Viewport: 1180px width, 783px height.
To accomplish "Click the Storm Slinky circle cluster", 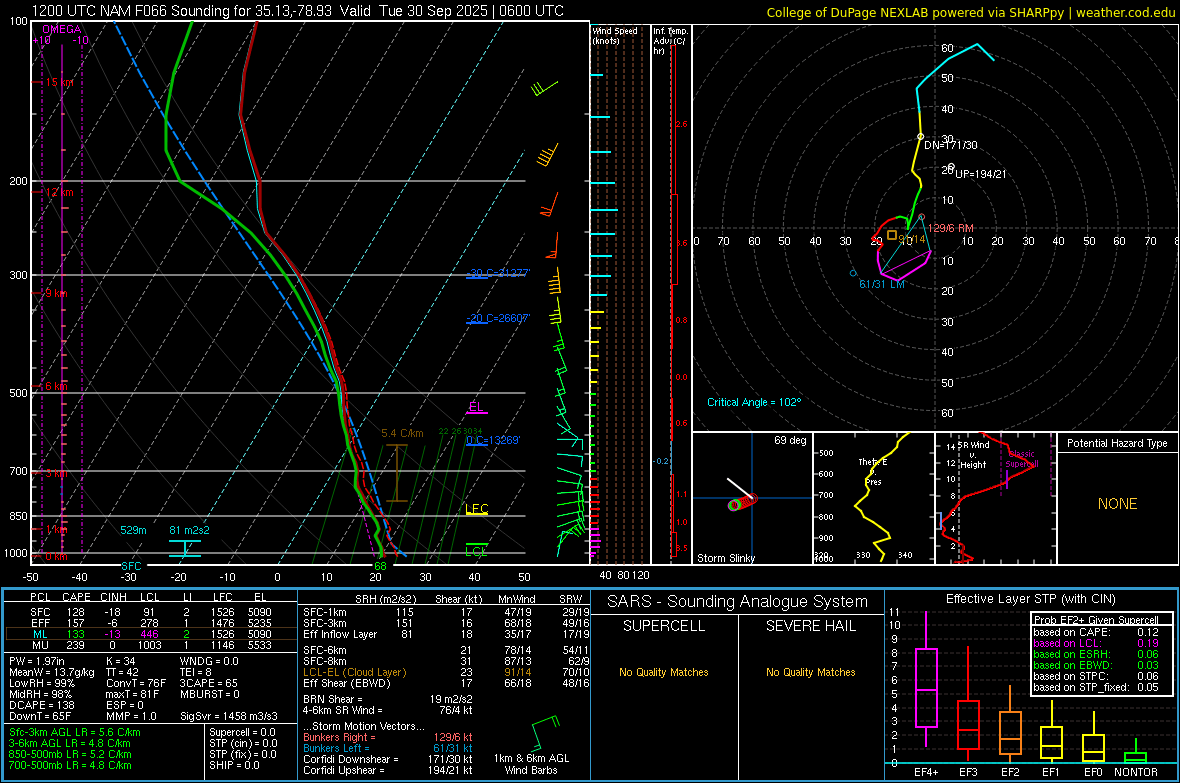I will [x=742, y=501].
